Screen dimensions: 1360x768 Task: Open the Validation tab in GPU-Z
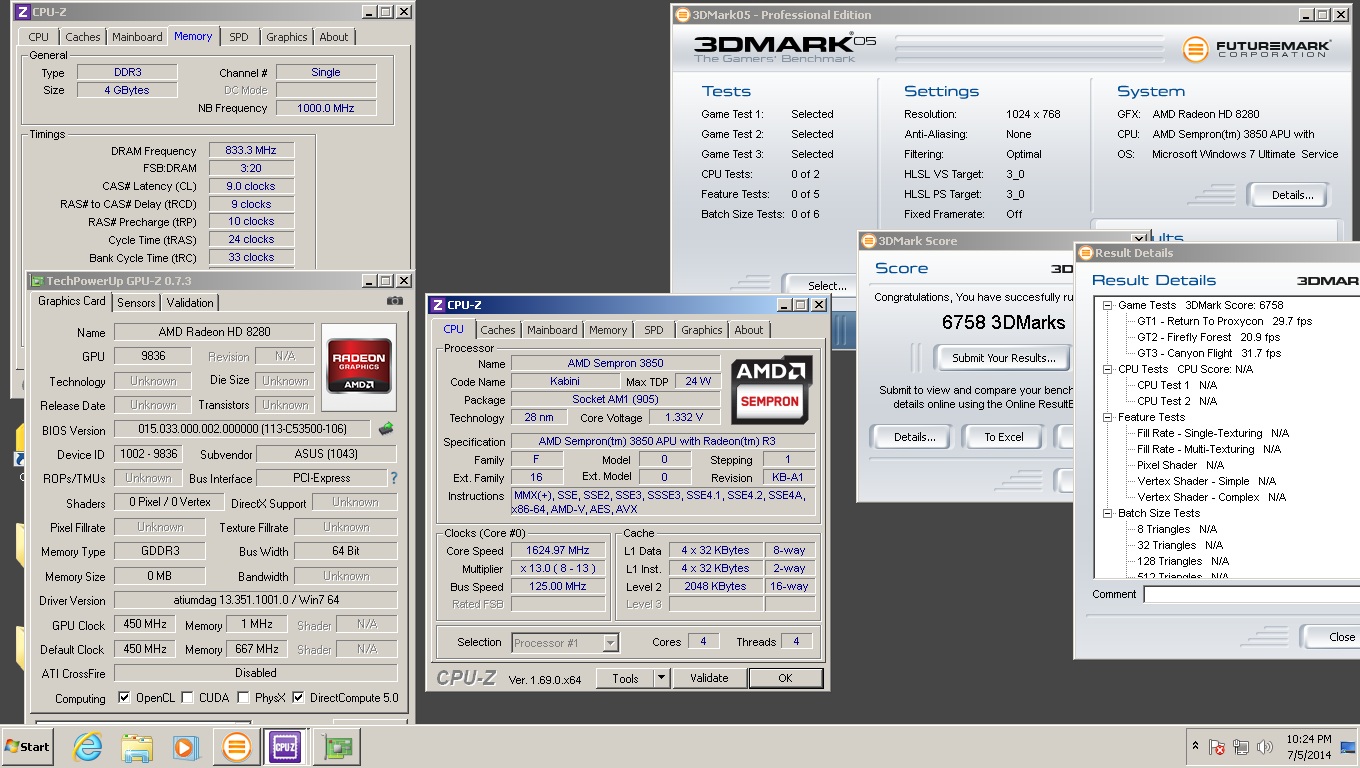[x=190, y=302]
